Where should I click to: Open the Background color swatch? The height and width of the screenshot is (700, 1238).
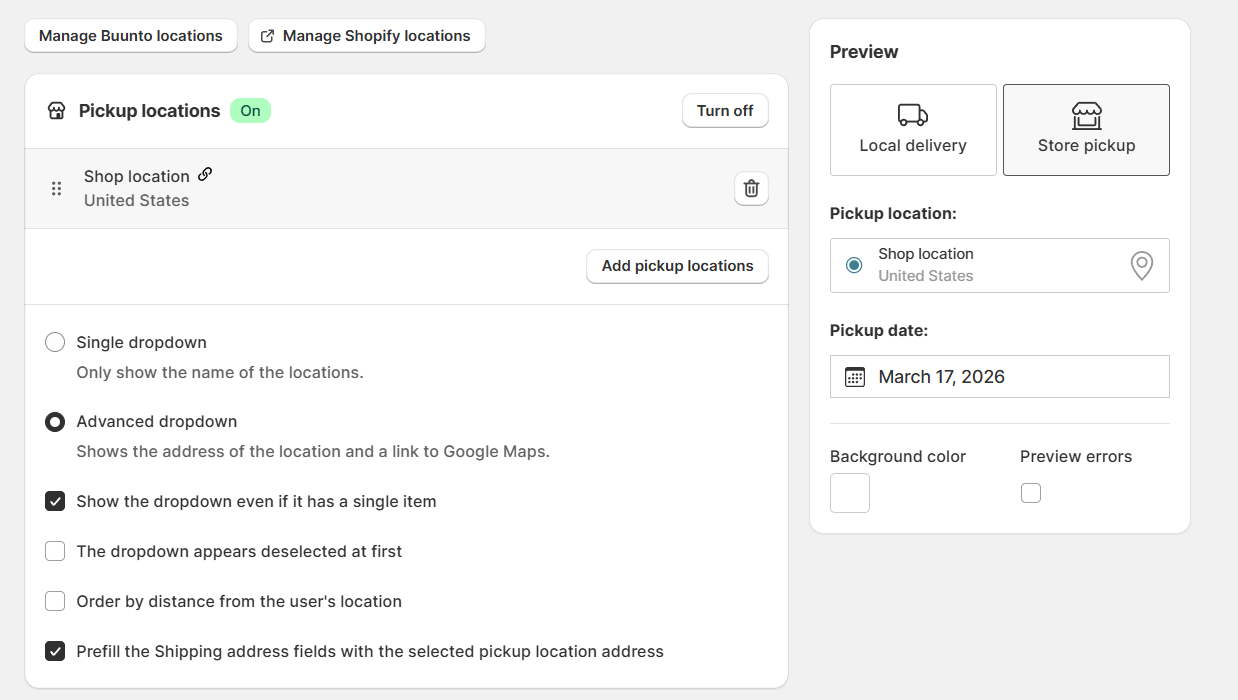(850, 493)
